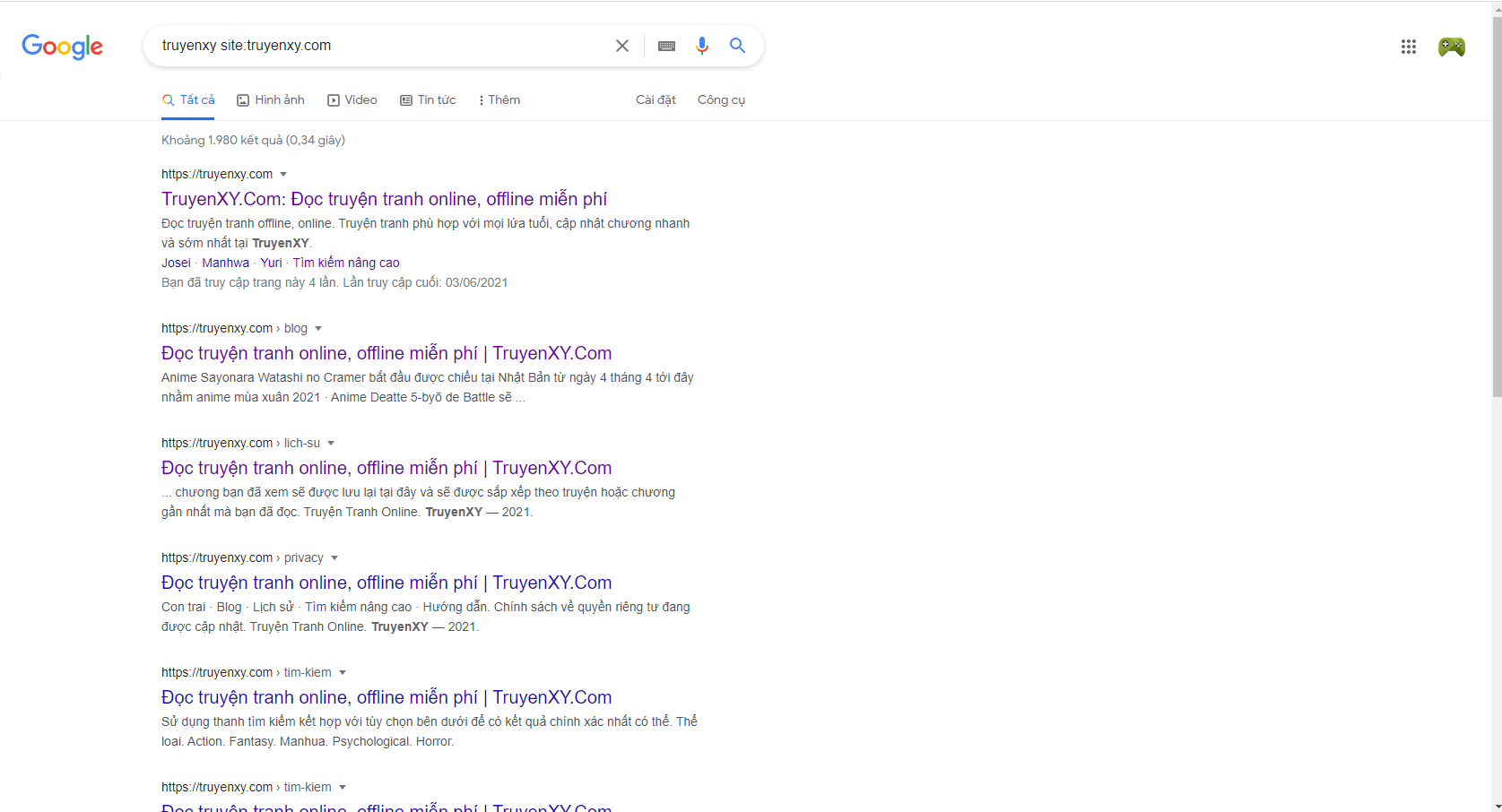Switch to Video results tab

(352, 100)
